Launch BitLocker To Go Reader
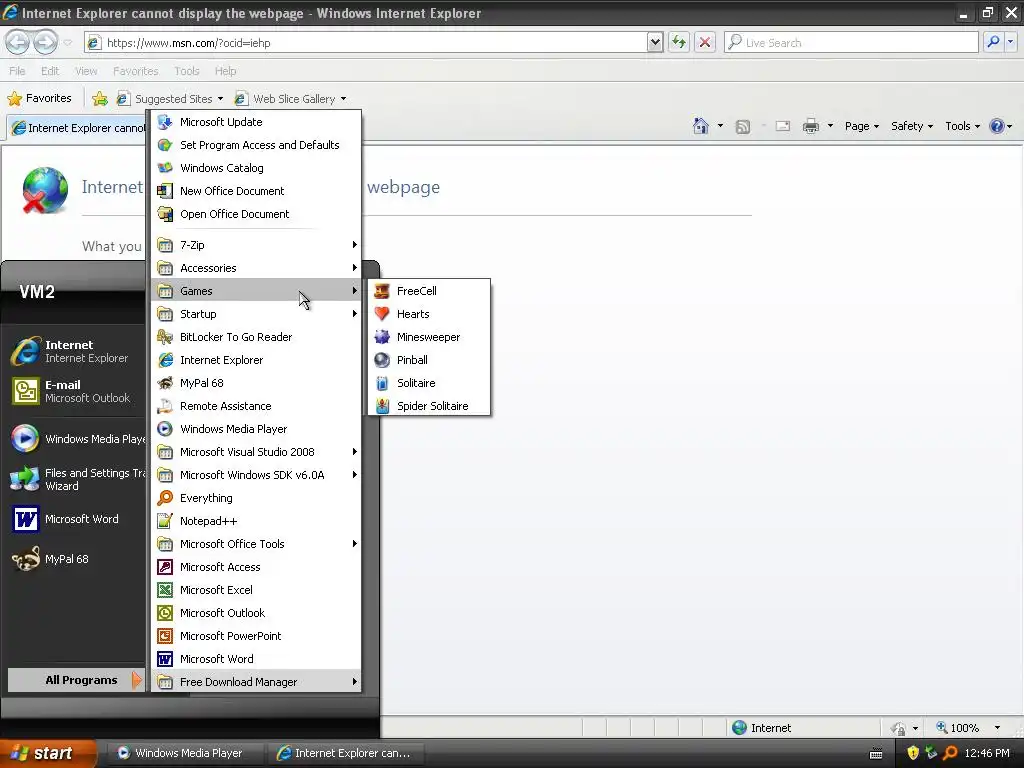Viewport: 1024px width, 768px height. click(x=256, y=337)
